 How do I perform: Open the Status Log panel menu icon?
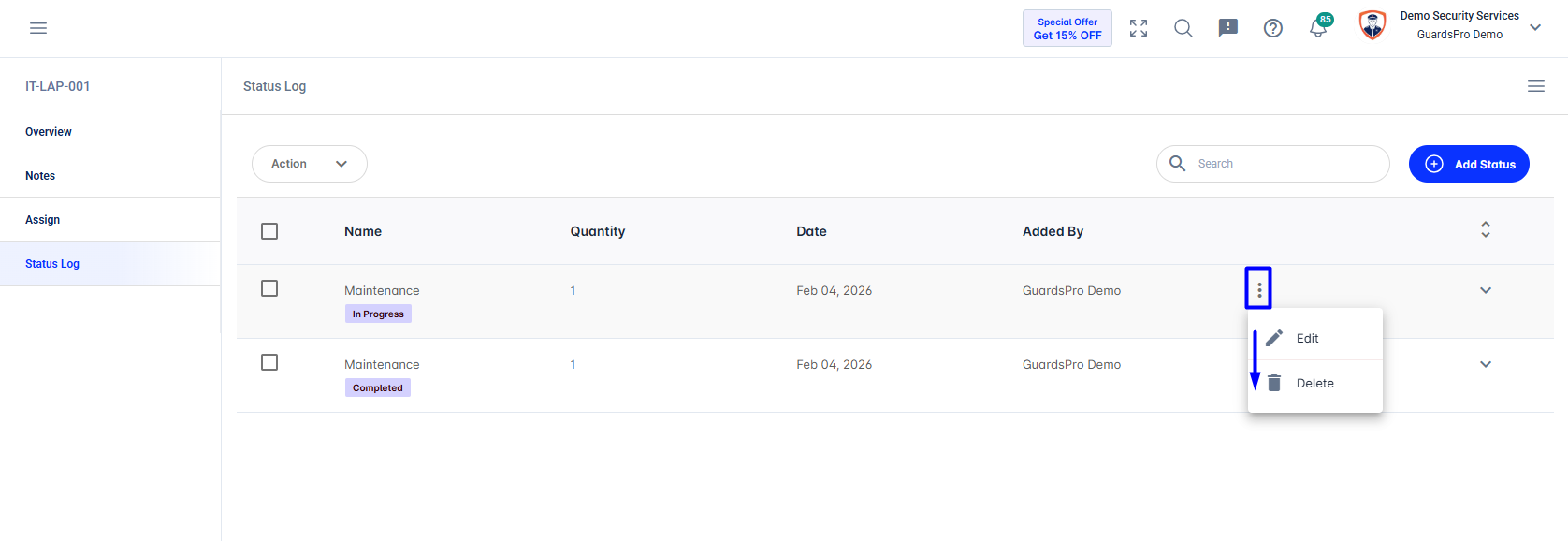(x=1536, y=86)
